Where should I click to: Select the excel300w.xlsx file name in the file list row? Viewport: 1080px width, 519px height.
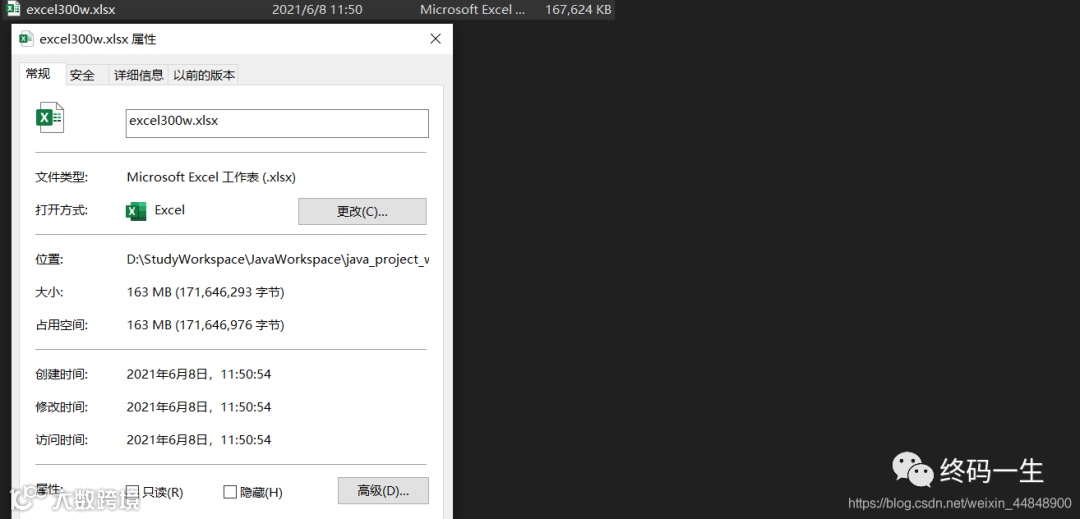(x=71, y=10)
